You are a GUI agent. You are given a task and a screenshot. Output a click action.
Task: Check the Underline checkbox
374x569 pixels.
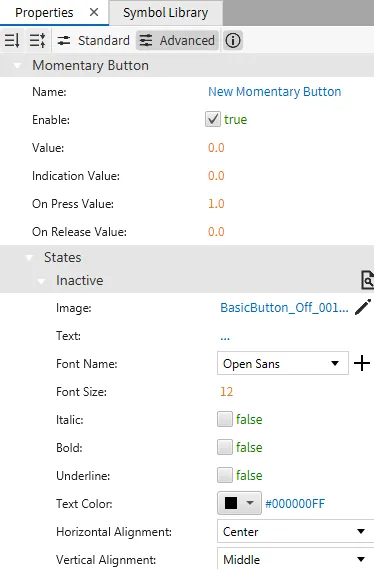coord(225,475)
